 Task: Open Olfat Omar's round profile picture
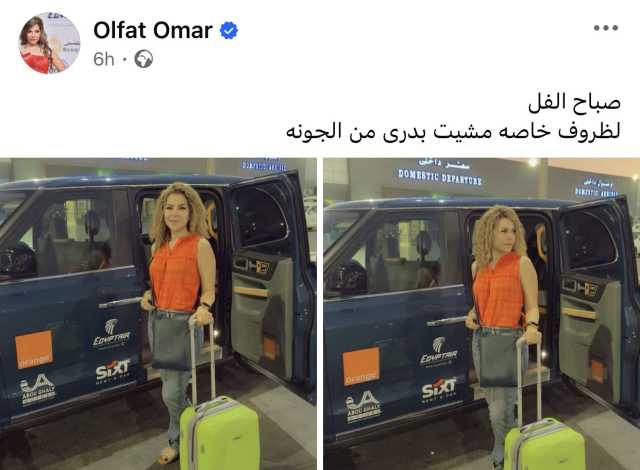49,43
